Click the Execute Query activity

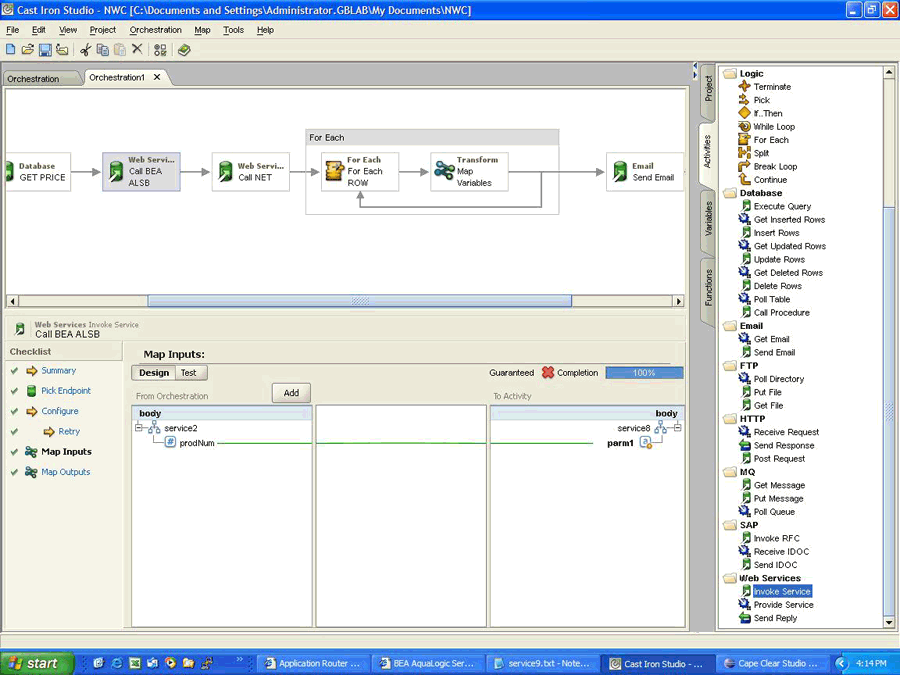click(x=782, y=206)
